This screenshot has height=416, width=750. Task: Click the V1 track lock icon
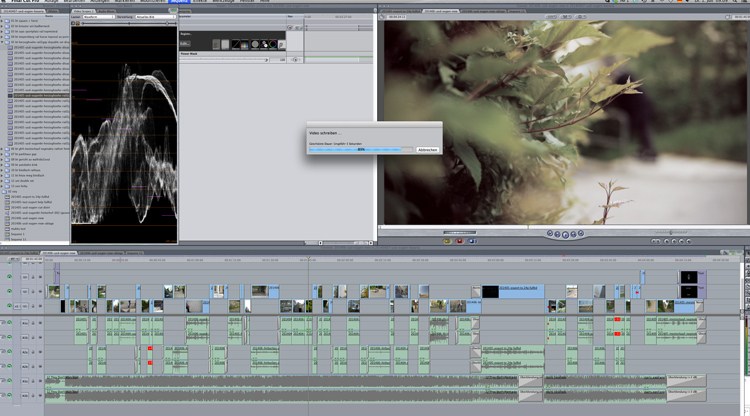point(32,306)
